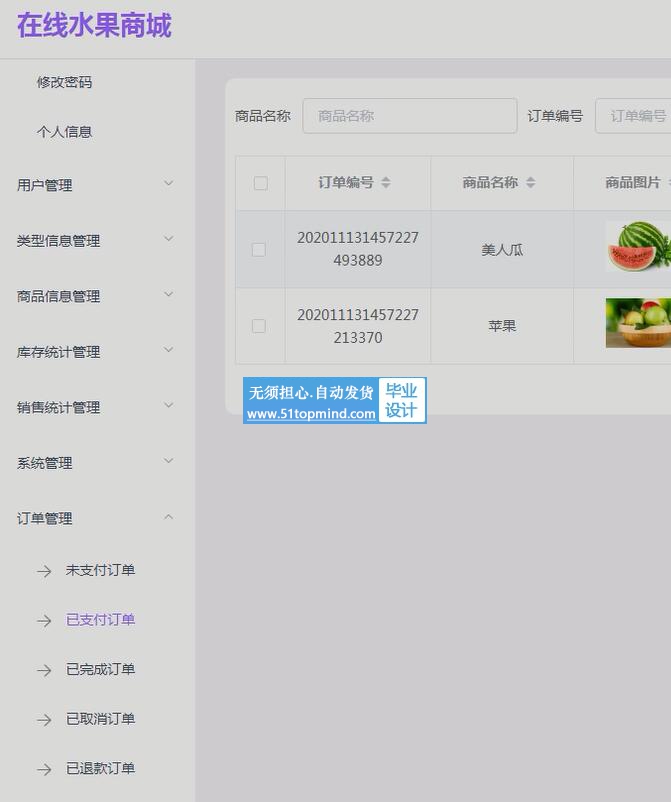671x802 pixels.
Task: Open the 已取消订单 page
Action: pyautogui.click(x=100, y=719)
